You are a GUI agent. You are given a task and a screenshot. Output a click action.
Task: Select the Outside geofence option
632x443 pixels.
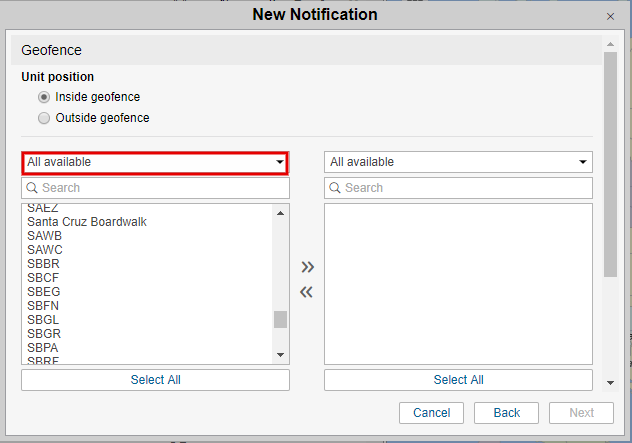(x=43, y=118)
